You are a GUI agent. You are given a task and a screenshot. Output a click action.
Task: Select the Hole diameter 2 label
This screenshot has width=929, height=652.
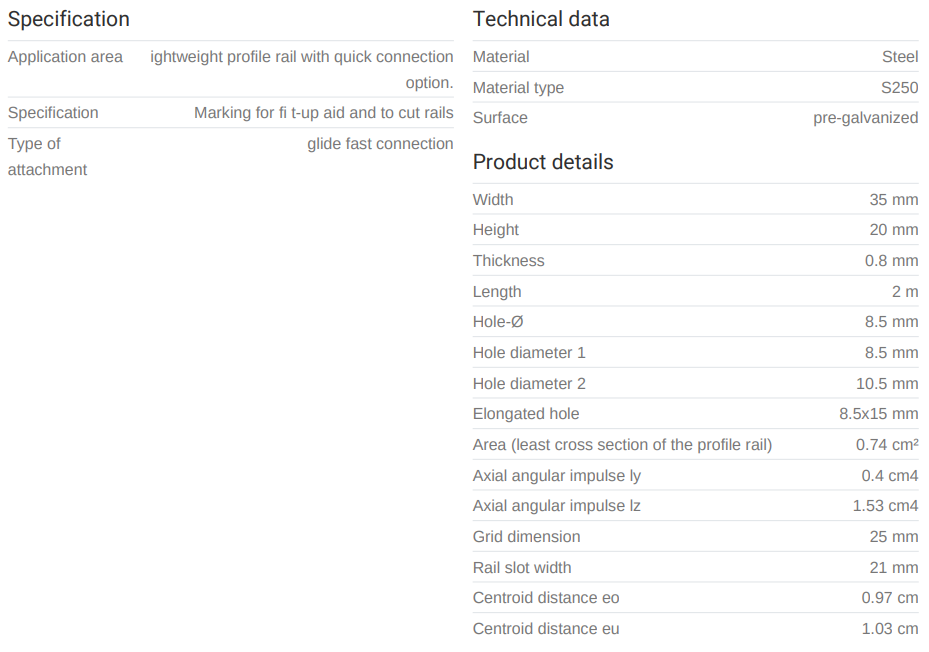tap(529, 384)
